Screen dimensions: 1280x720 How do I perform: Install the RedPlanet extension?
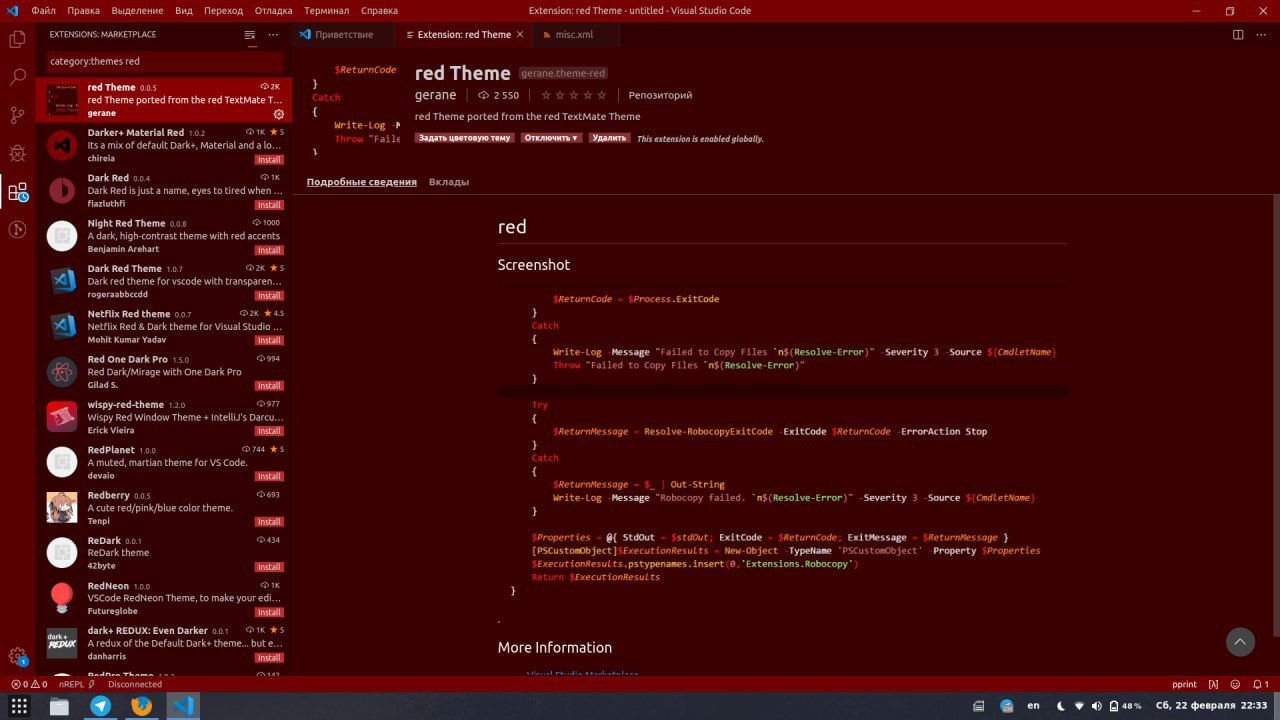point(269,476)
